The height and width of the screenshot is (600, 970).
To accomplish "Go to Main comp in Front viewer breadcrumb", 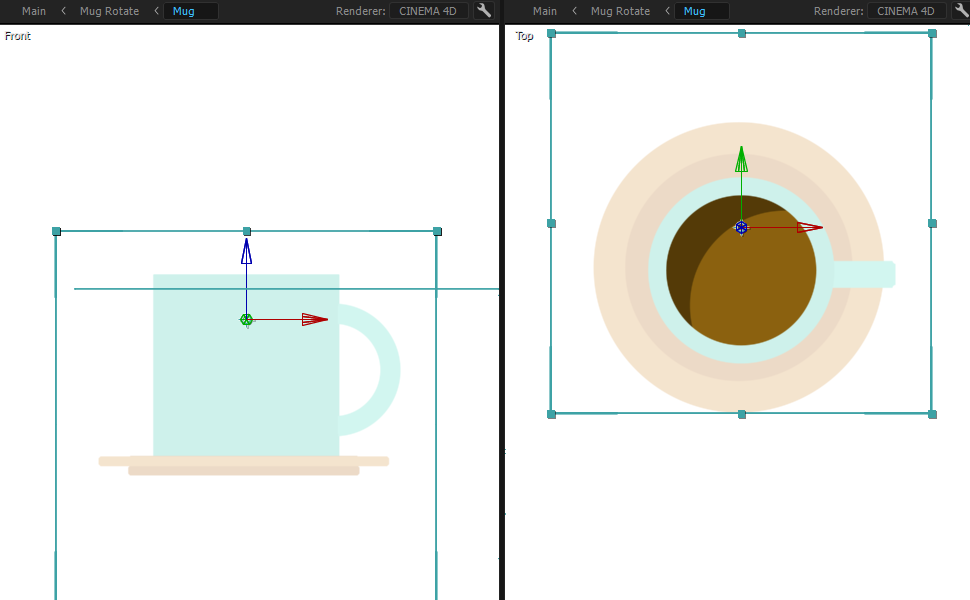I will pyautogui.click(x=33, y=11).
